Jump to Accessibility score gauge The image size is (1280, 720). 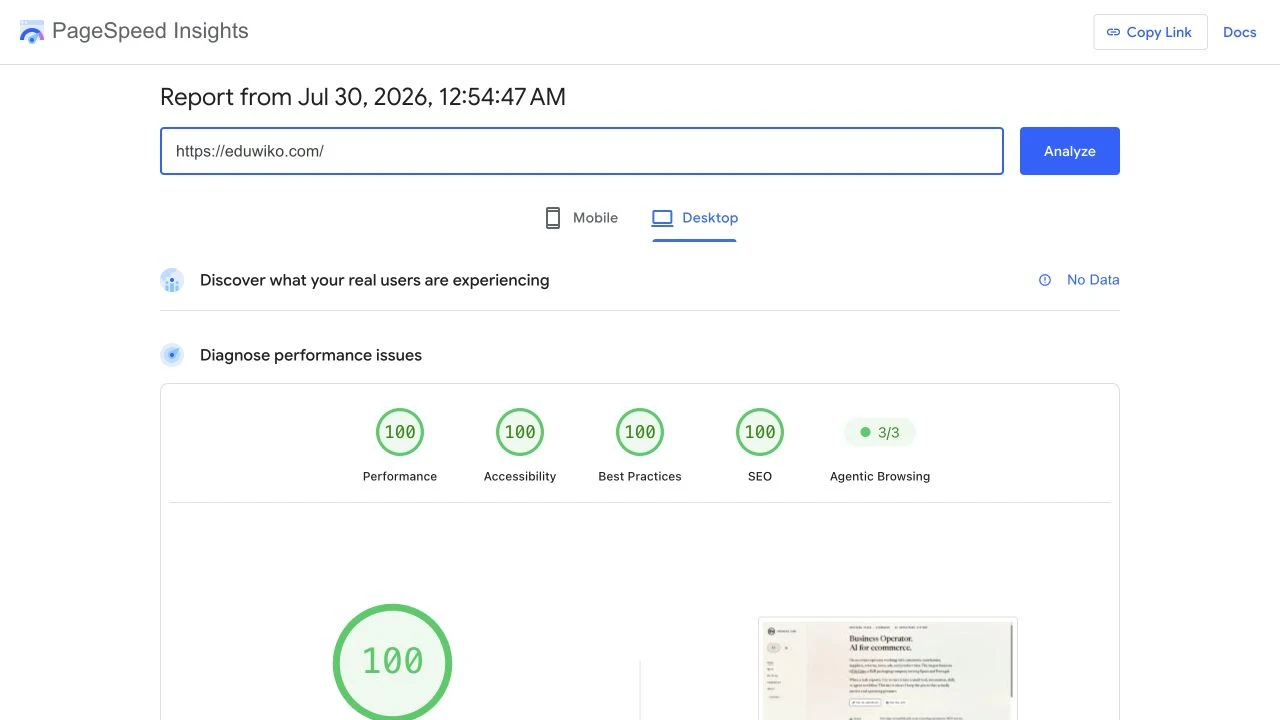pyautogui.click(x=520, y=432)
